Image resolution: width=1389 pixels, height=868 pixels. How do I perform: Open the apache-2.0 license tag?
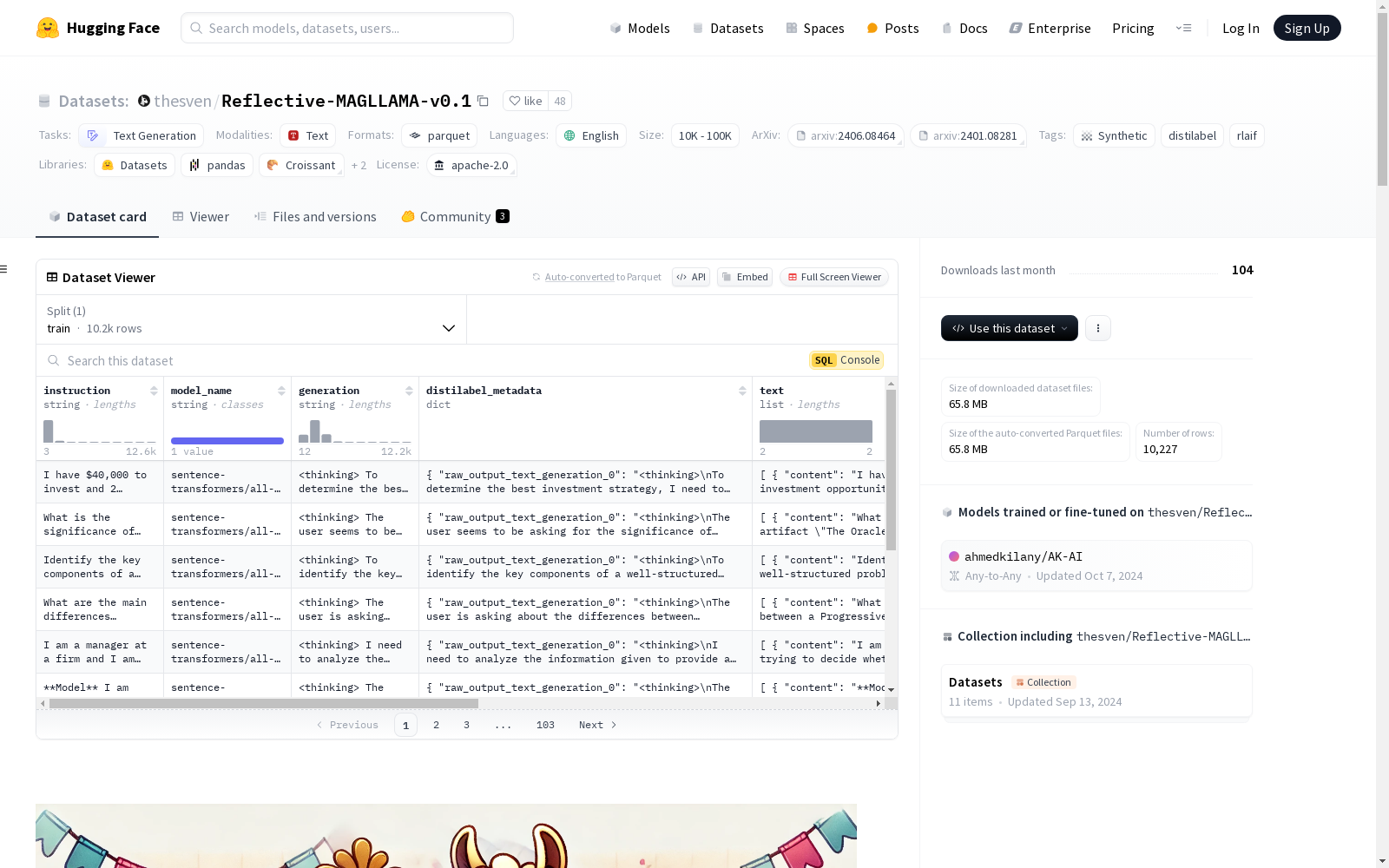point(471,165)
